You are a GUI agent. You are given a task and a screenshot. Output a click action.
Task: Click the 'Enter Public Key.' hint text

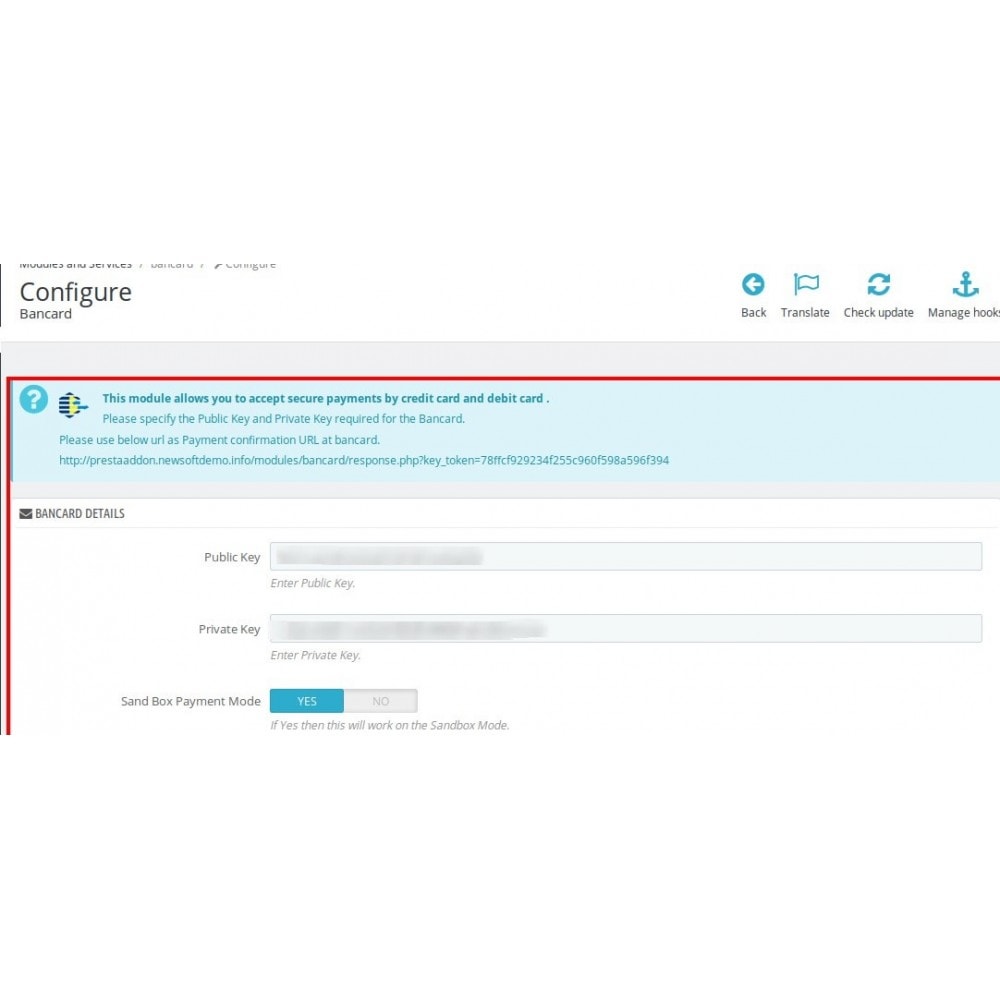312,584
